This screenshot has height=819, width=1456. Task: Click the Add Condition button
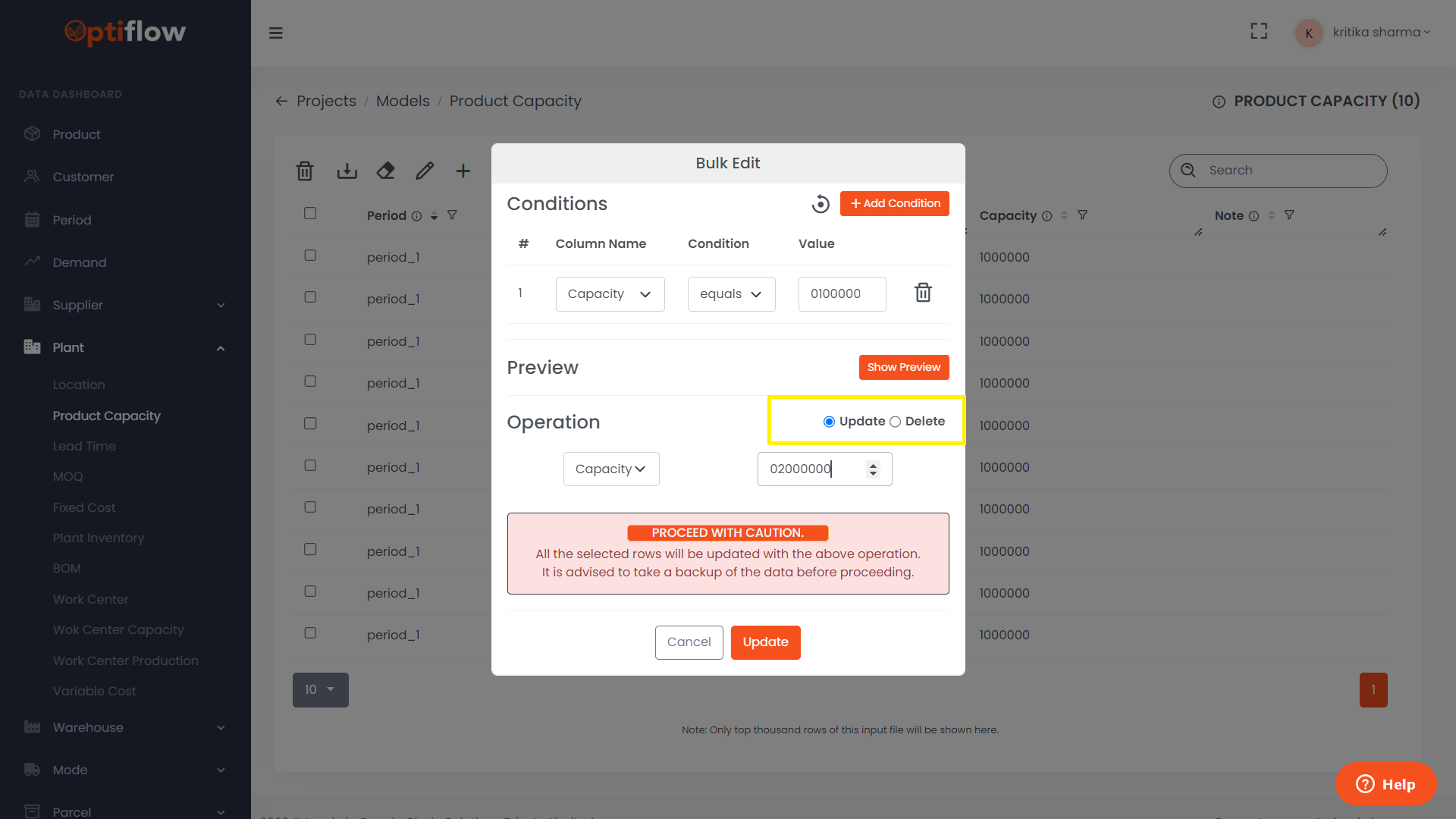pyautogui.click(x=894, y=203)
